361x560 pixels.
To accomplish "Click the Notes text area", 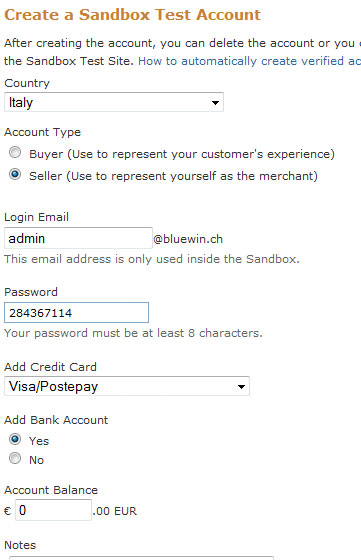I will 141,558.
